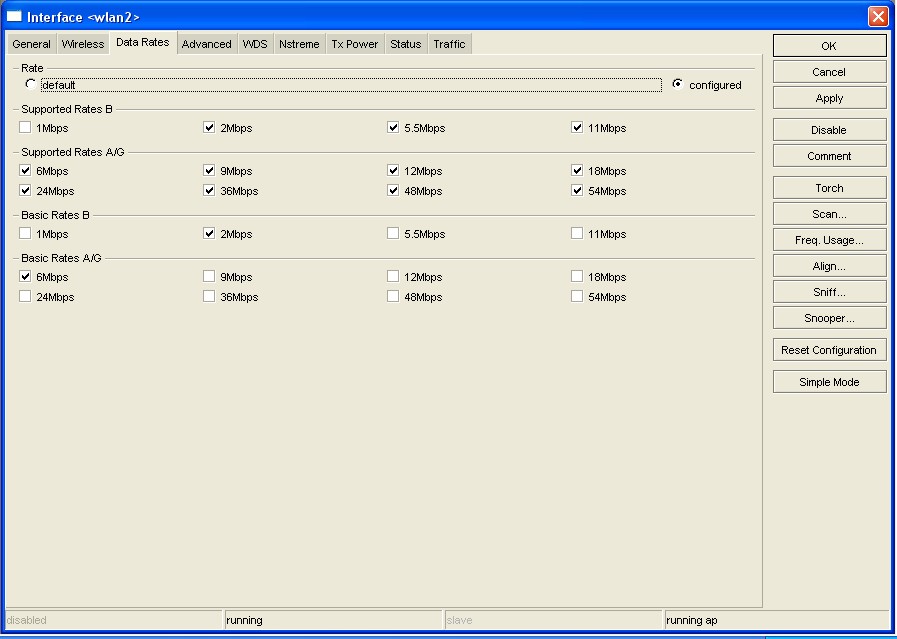Open the Scan... dialog
The image size is (897, 639).
(x=829, y=214)
